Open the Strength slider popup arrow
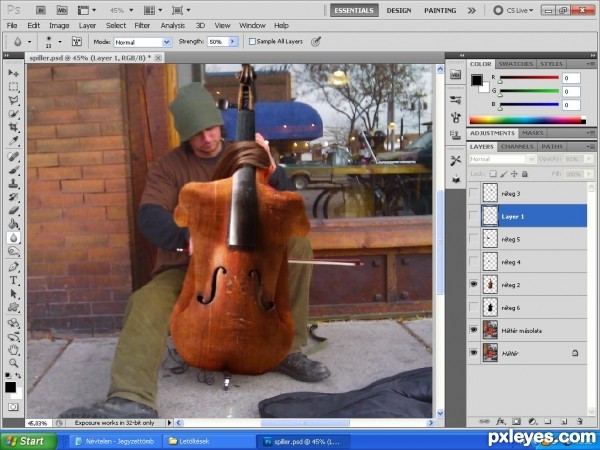The width and height of the screenshot is (600, 450). [x=233, y=42]
